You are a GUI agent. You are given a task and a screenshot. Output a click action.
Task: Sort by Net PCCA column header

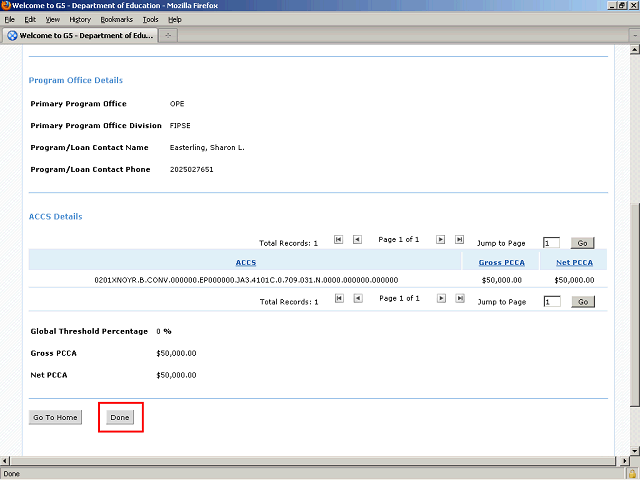(x=574, y=262)
